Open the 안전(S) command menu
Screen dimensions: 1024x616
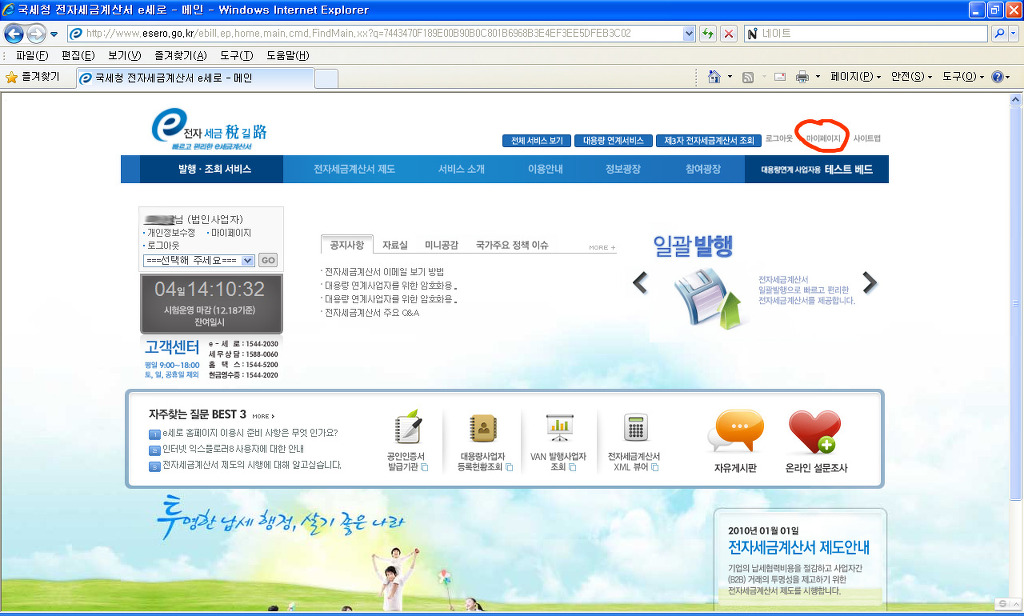912,77
